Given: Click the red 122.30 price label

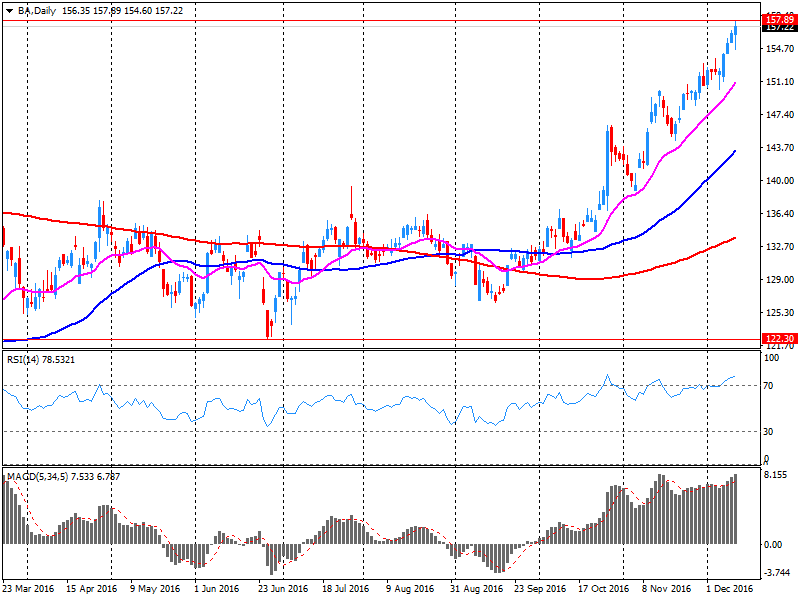Looking at the screenshot, I should pos(780,339).
